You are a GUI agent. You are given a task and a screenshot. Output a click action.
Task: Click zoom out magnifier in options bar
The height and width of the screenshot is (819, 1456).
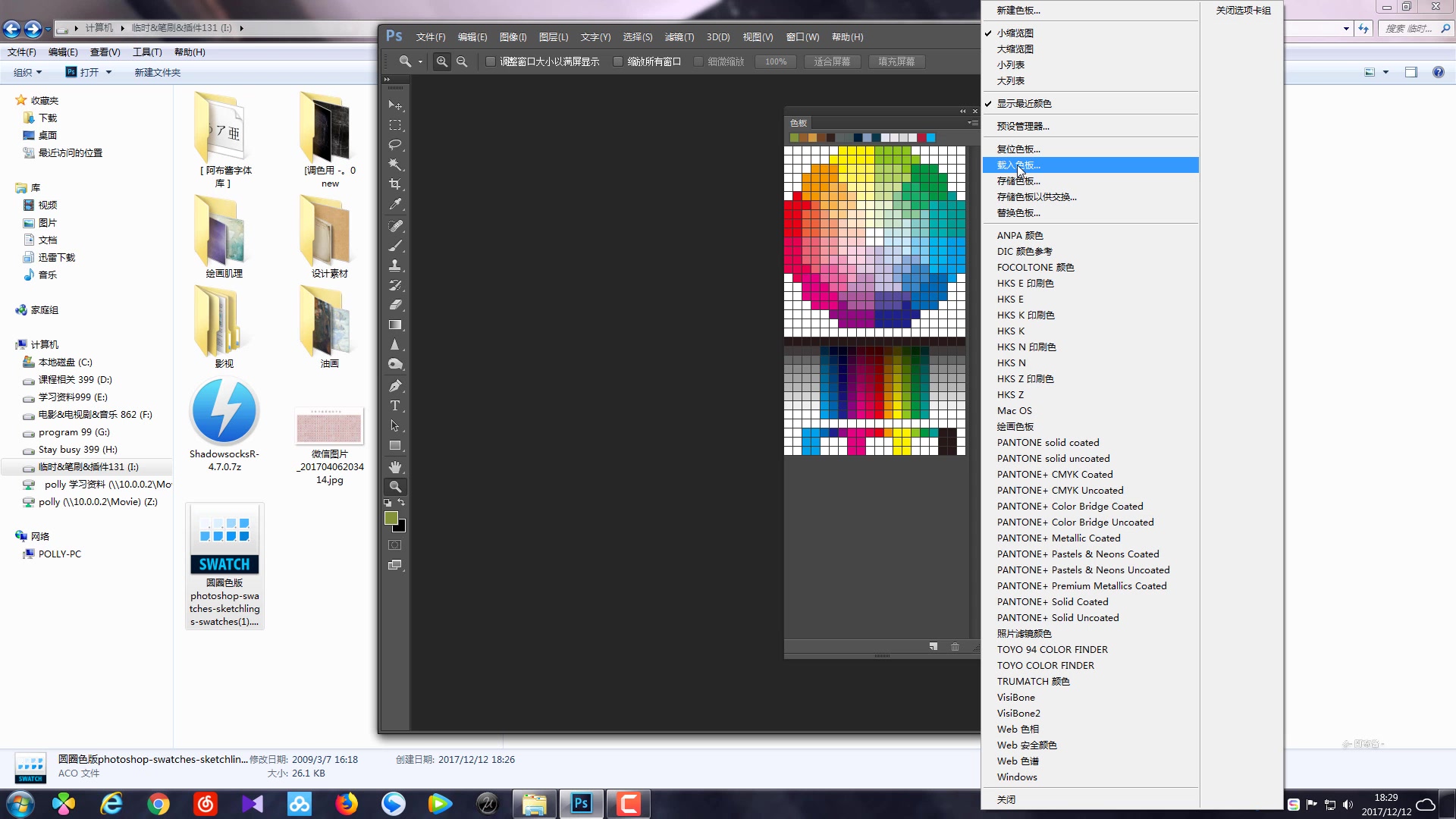pyautogui.click(x=462, y=61)
